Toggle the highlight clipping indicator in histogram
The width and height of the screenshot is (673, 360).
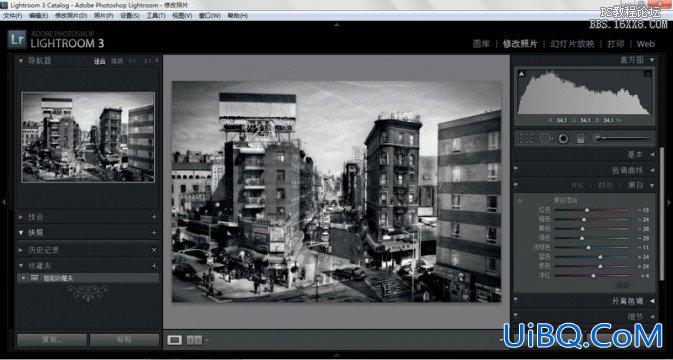tap(648, 74)
